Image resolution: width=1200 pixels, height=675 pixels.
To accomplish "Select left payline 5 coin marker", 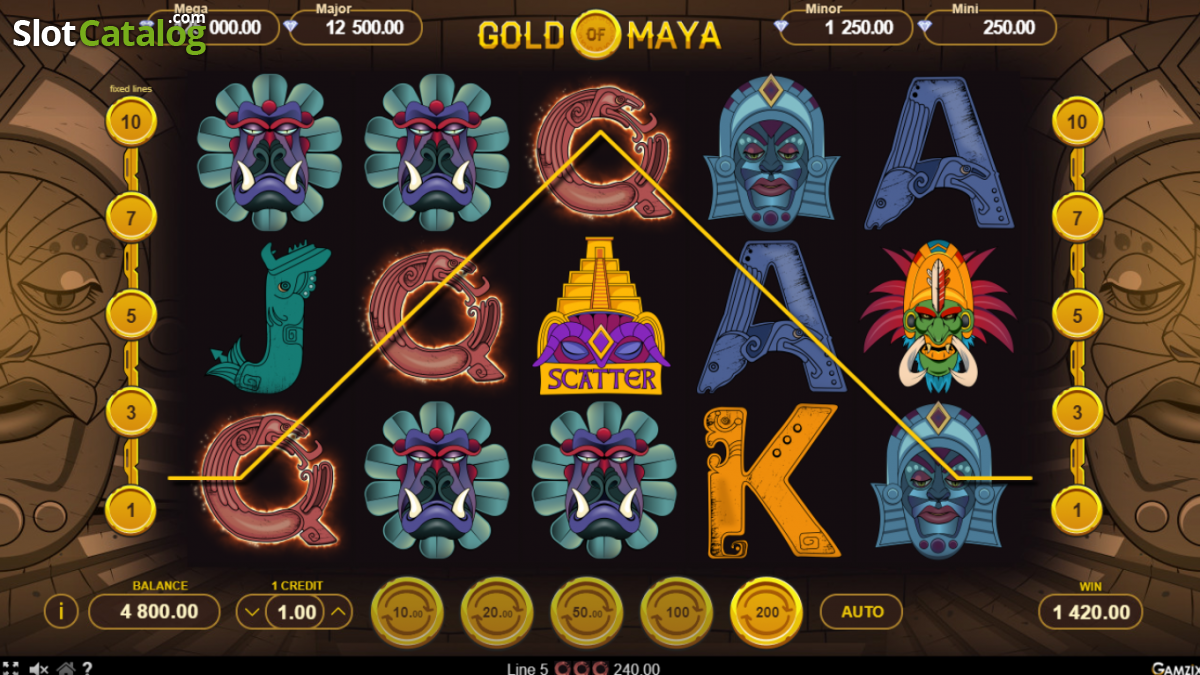I will [x=132, y=316].
